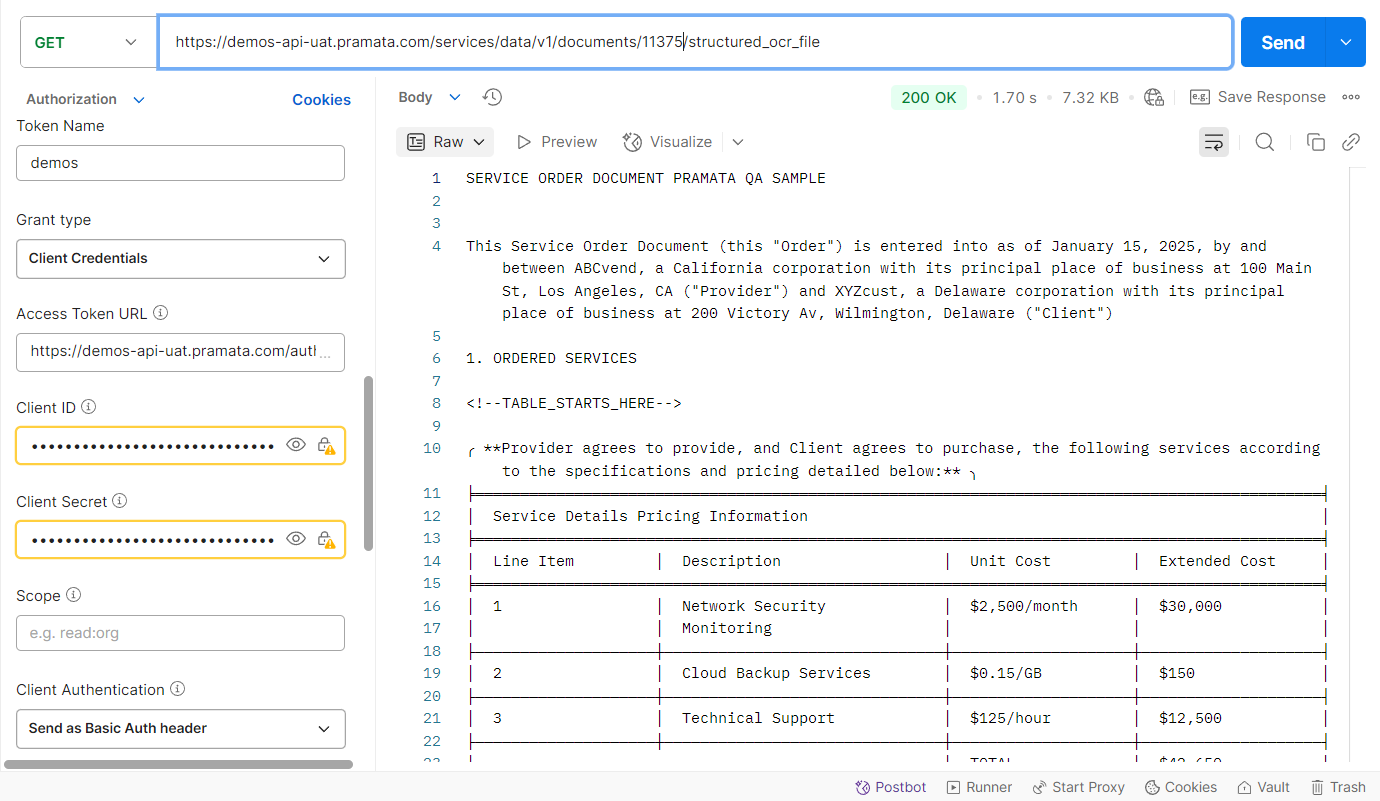Open Trash in the footer
1380x801 pixels.
(1338, 787)
